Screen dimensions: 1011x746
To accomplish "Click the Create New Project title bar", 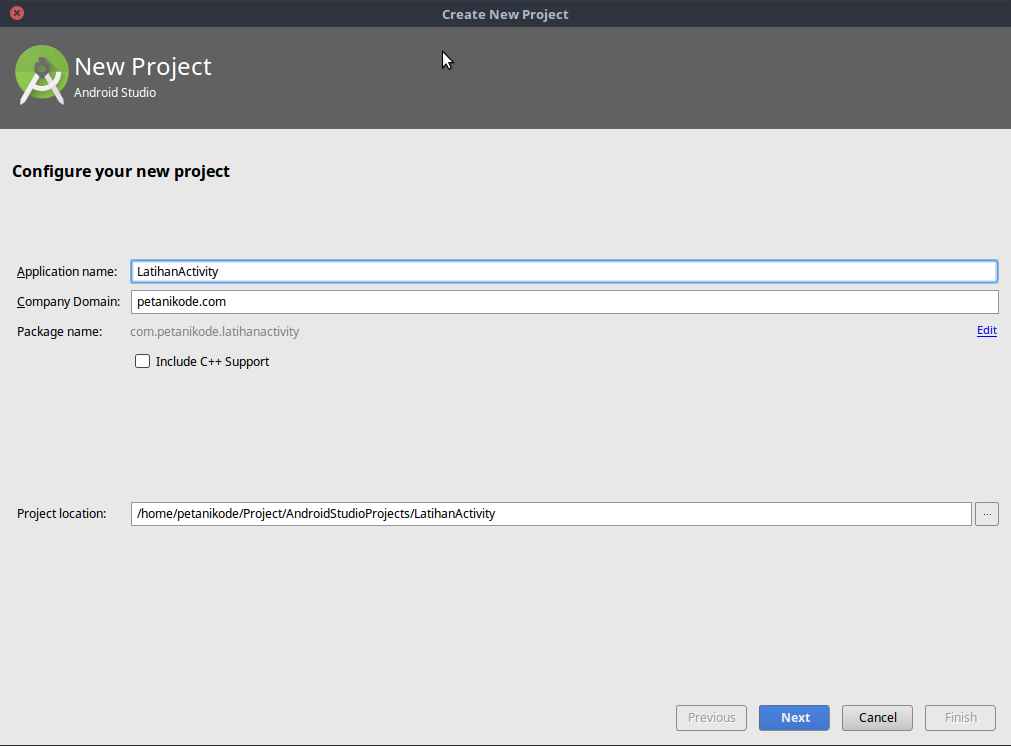I will click(x=505, y=13).
